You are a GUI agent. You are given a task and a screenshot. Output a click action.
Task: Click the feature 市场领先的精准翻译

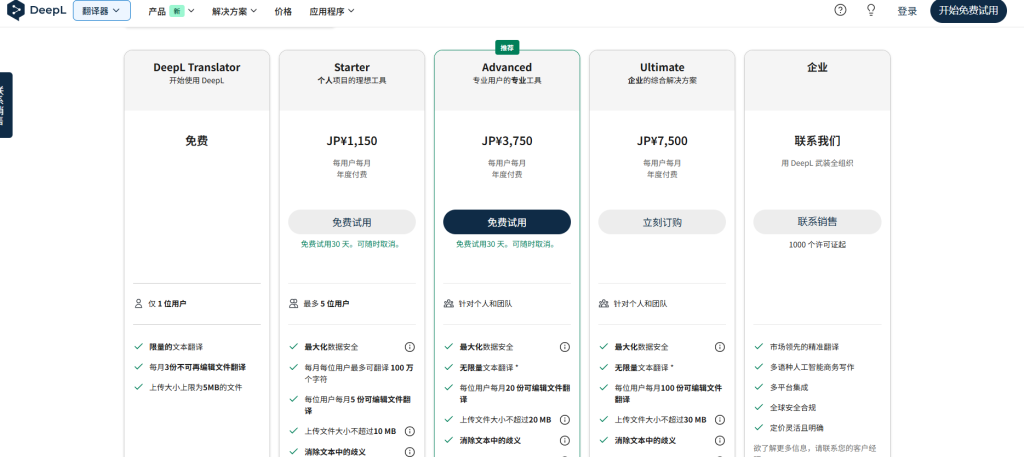click(x=804, y=347)
